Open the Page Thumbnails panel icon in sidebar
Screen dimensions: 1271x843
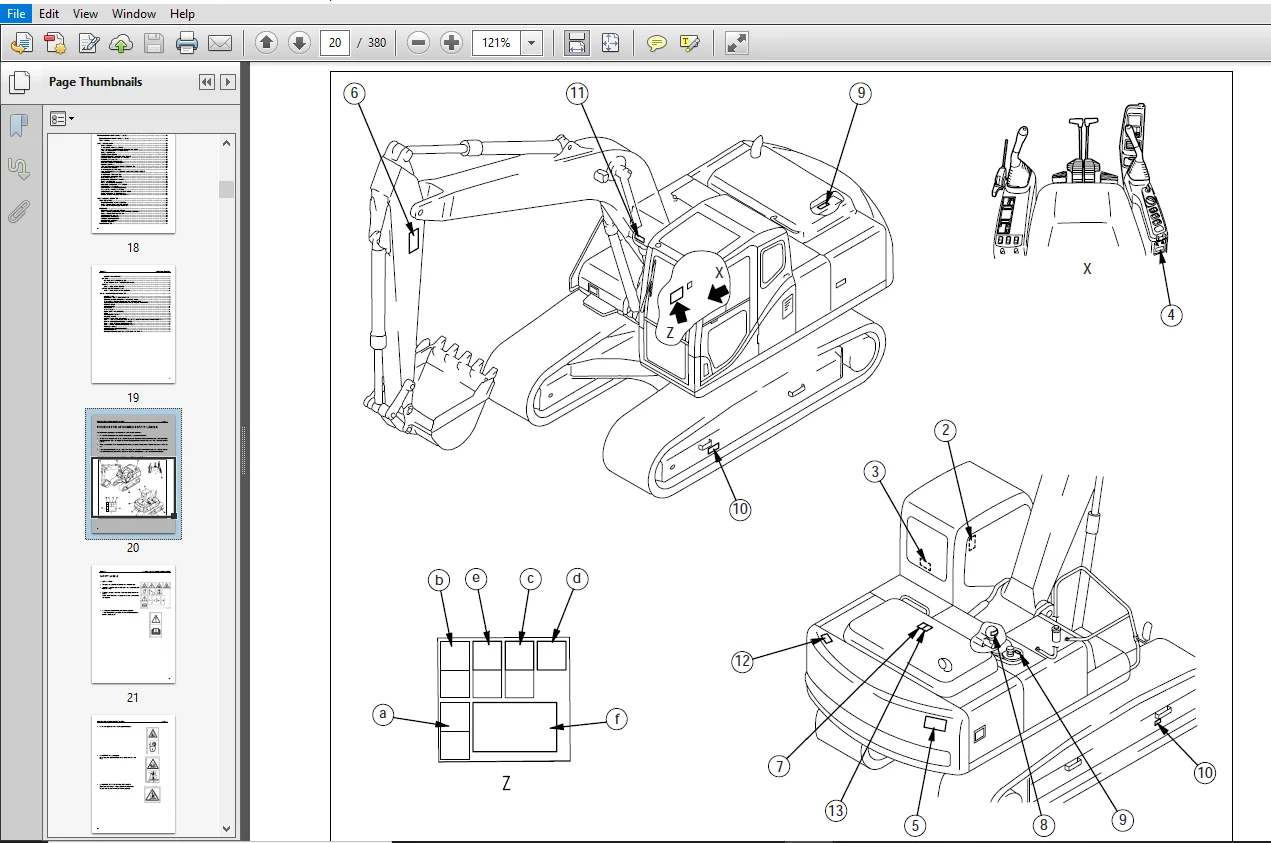(18, 82)
